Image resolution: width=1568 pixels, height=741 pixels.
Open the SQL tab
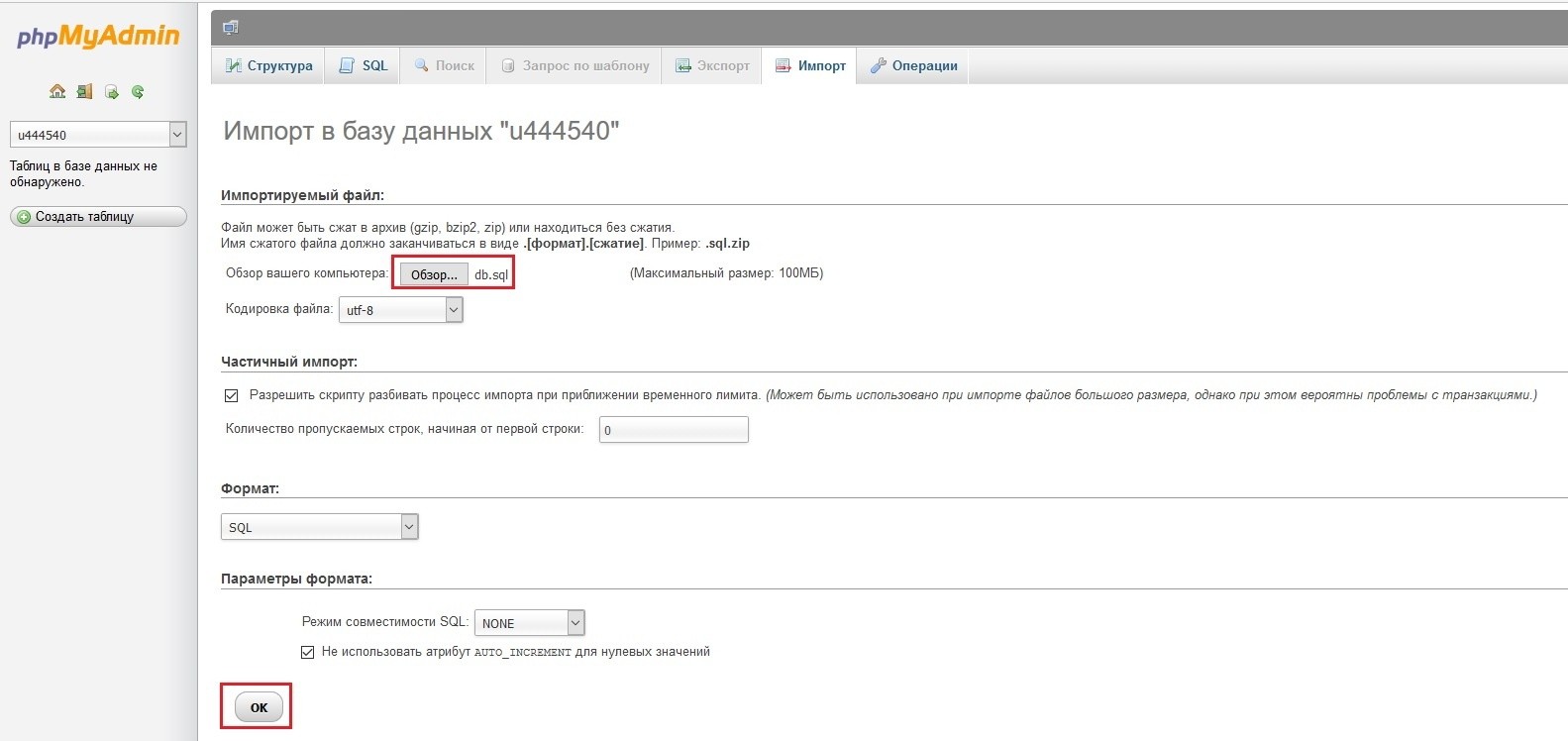pos(364,65)
